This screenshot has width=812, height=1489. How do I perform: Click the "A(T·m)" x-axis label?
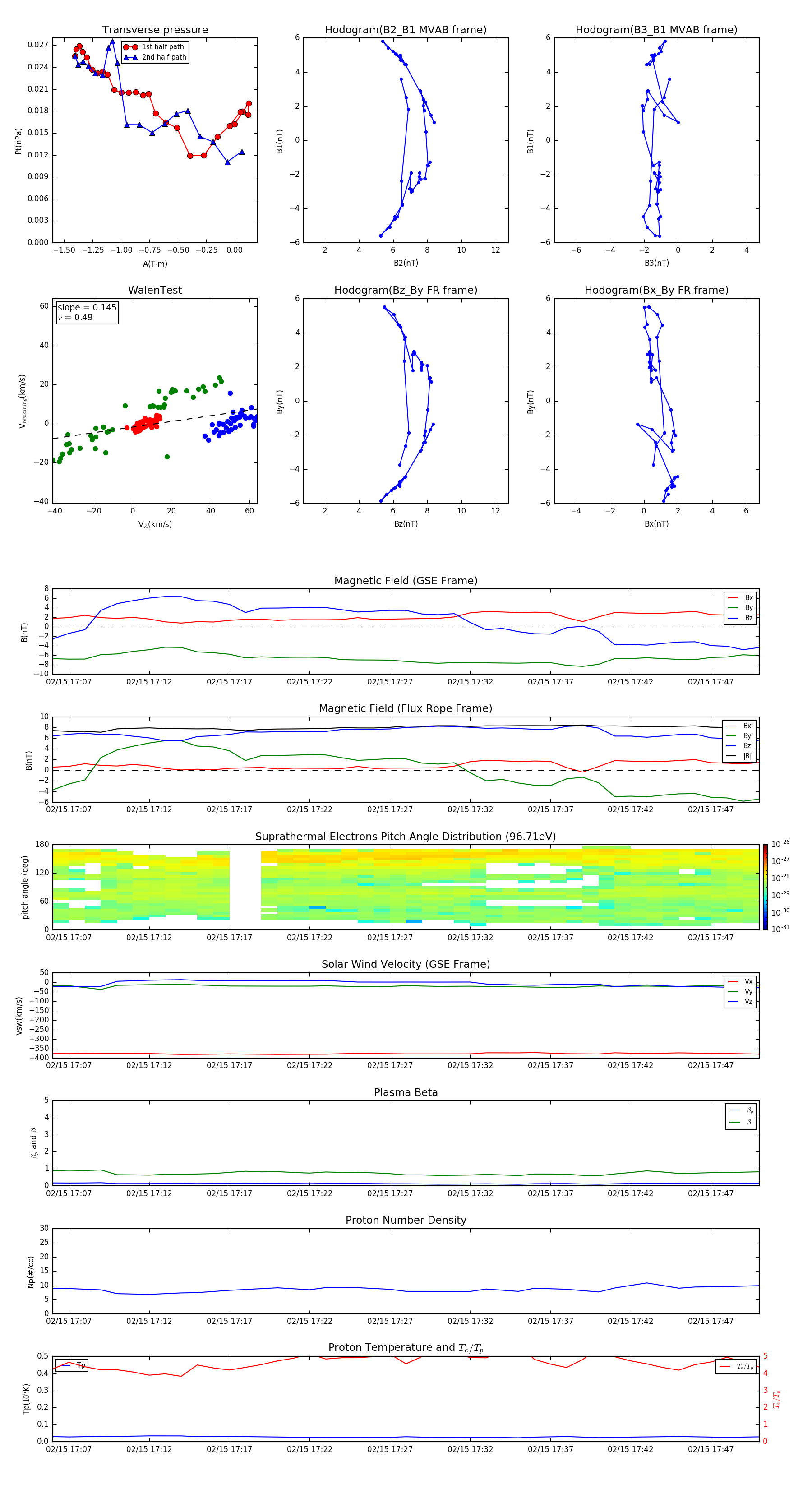(x=155, y=264)
